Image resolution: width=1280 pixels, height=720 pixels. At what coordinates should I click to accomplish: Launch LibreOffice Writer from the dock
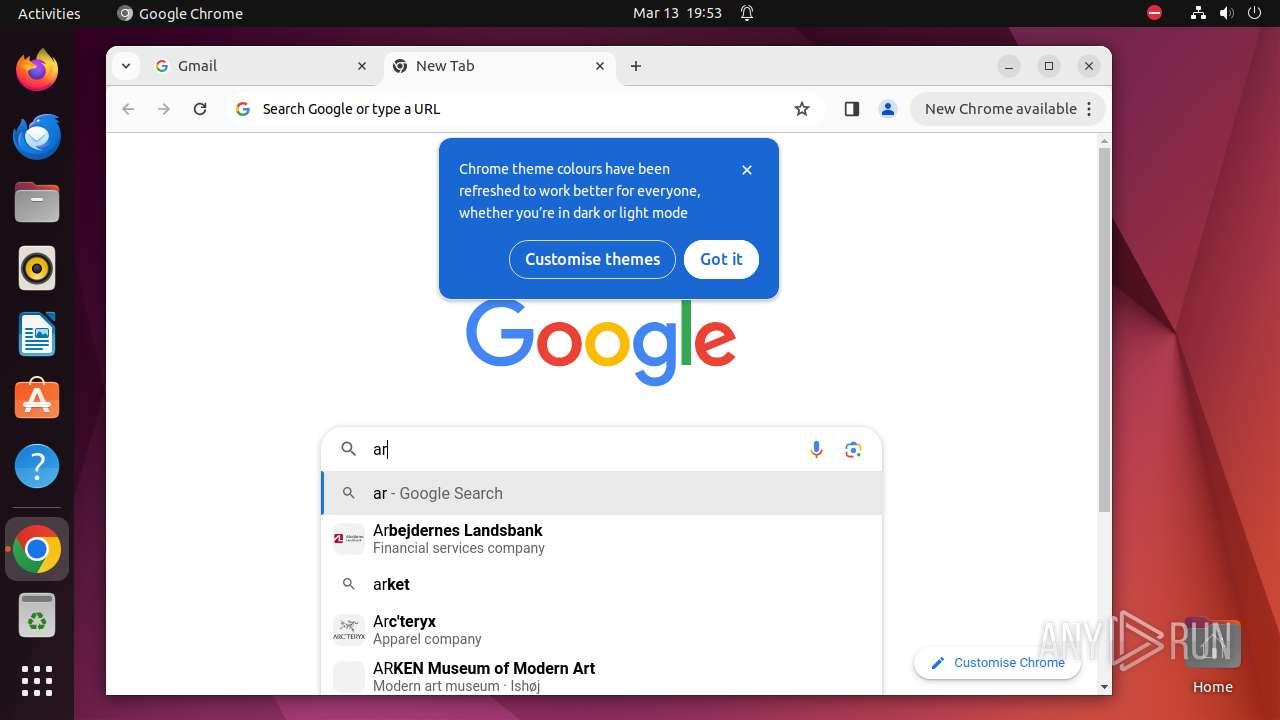37,334
